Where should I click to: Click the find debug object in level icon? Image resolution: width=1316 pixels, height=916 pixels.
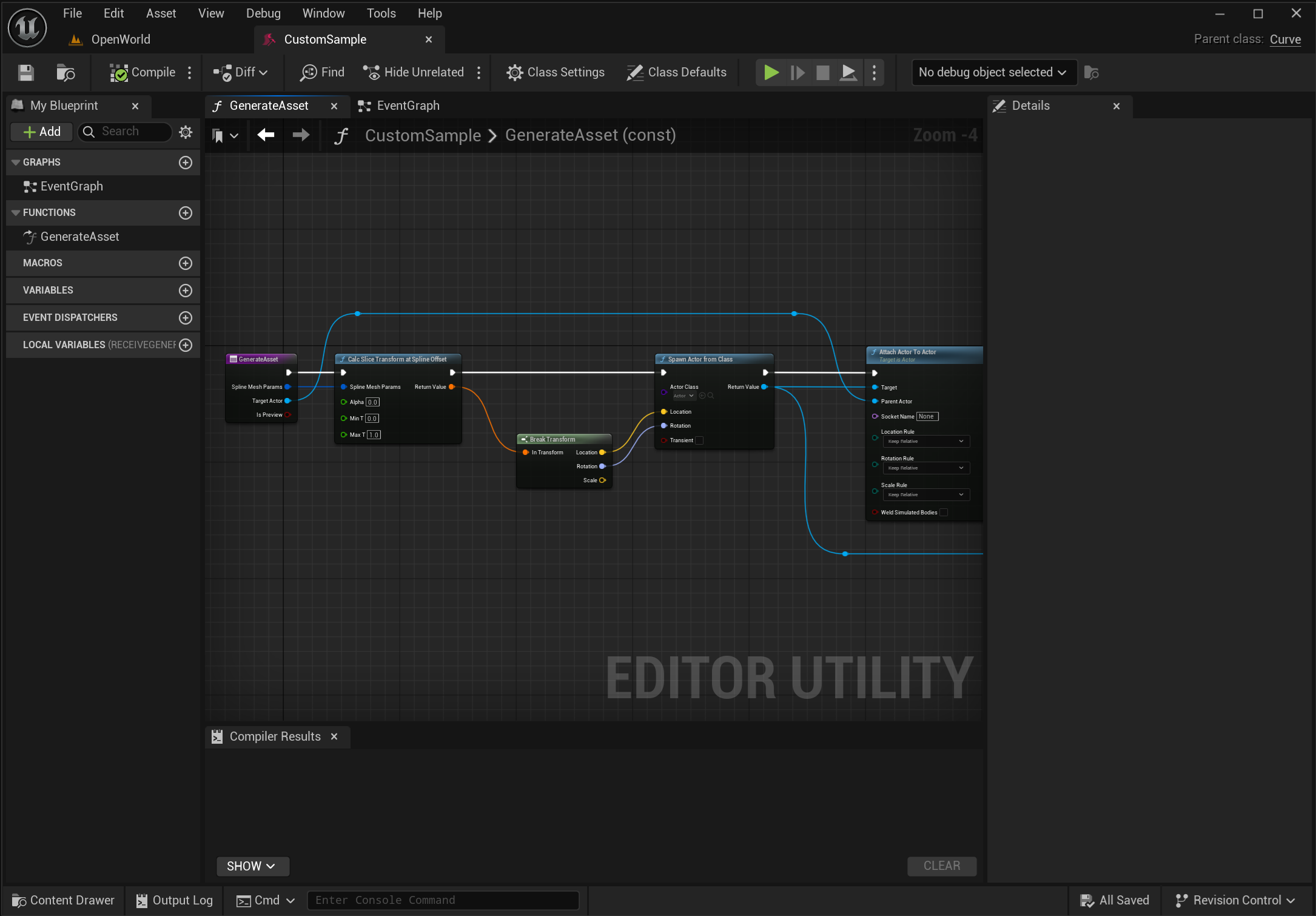pyautogui.click(x=1092, y=73)
